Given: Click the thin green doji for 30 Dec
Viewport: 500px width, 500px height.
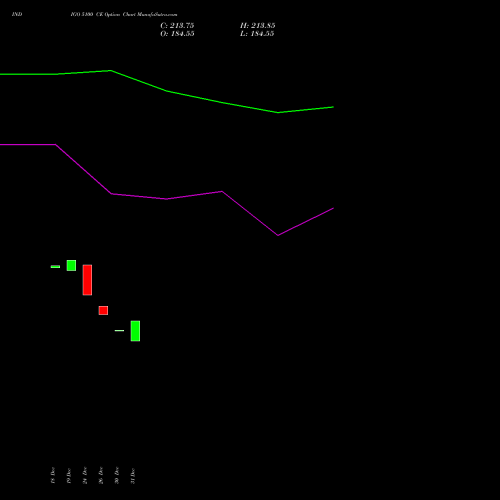Looking at the screenshot, I should pyautogui.click(x=119, y=331).
